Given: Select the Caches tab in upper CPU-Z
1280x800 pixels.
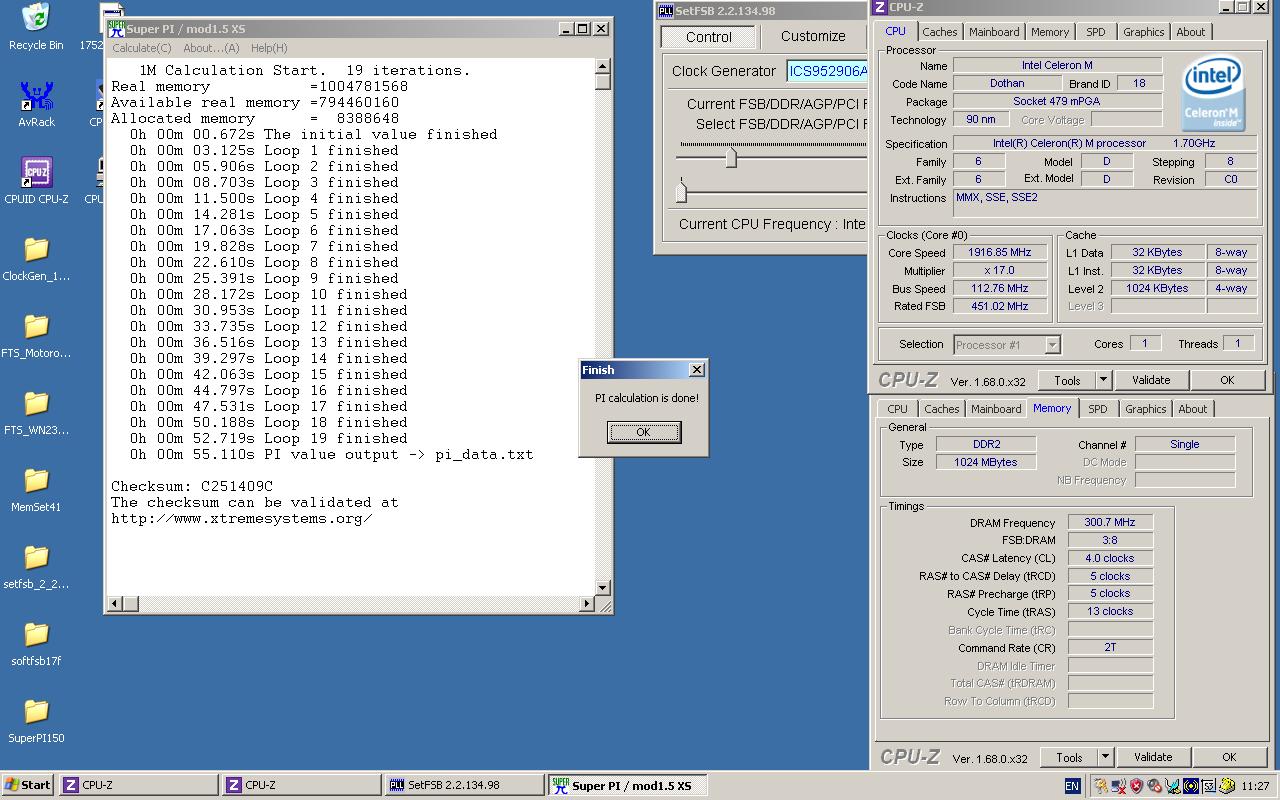Looking at the screenshot, I should 939,32.
